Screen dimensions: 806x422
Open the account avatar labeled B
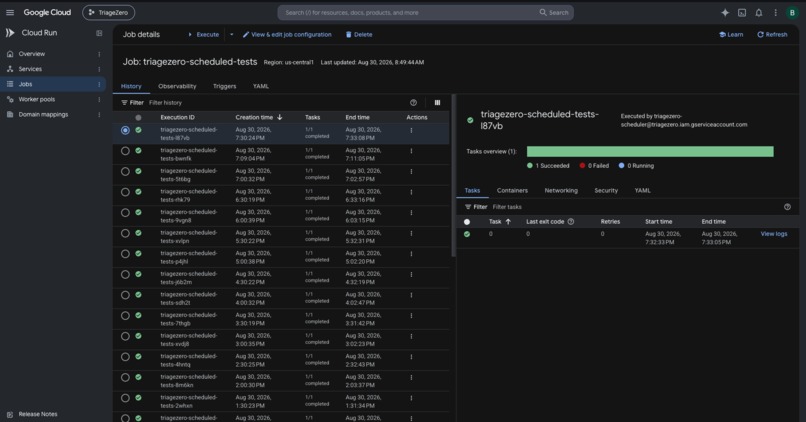(x=792, y=12)
